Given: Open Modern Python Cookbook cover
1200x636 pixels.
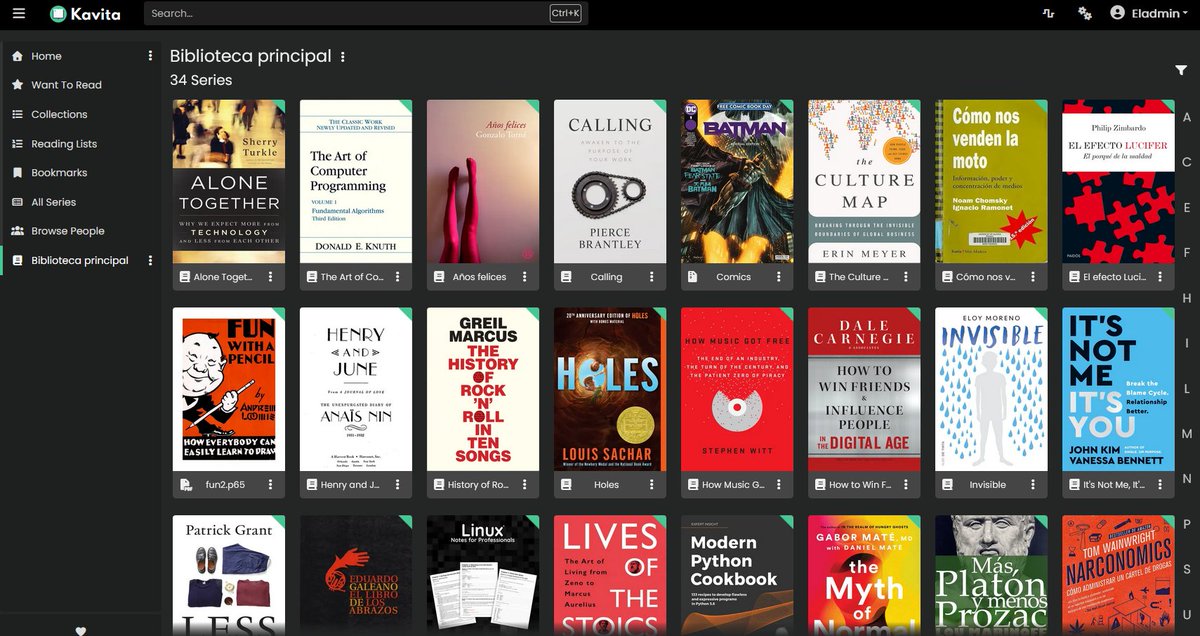Looking at the screenshot, I should [x=737, y=575].
